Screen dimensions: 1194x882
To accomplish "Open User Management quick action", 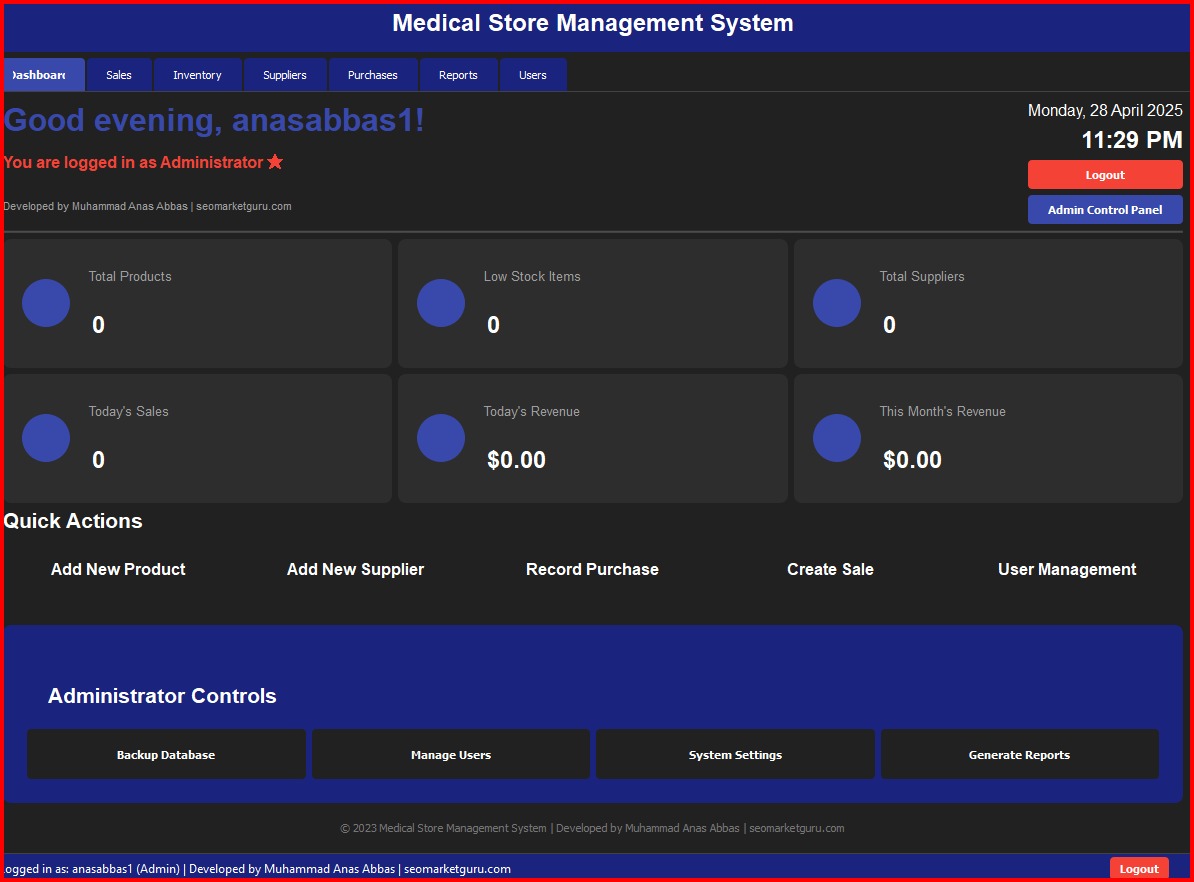I will click(x=1067, y=569).
